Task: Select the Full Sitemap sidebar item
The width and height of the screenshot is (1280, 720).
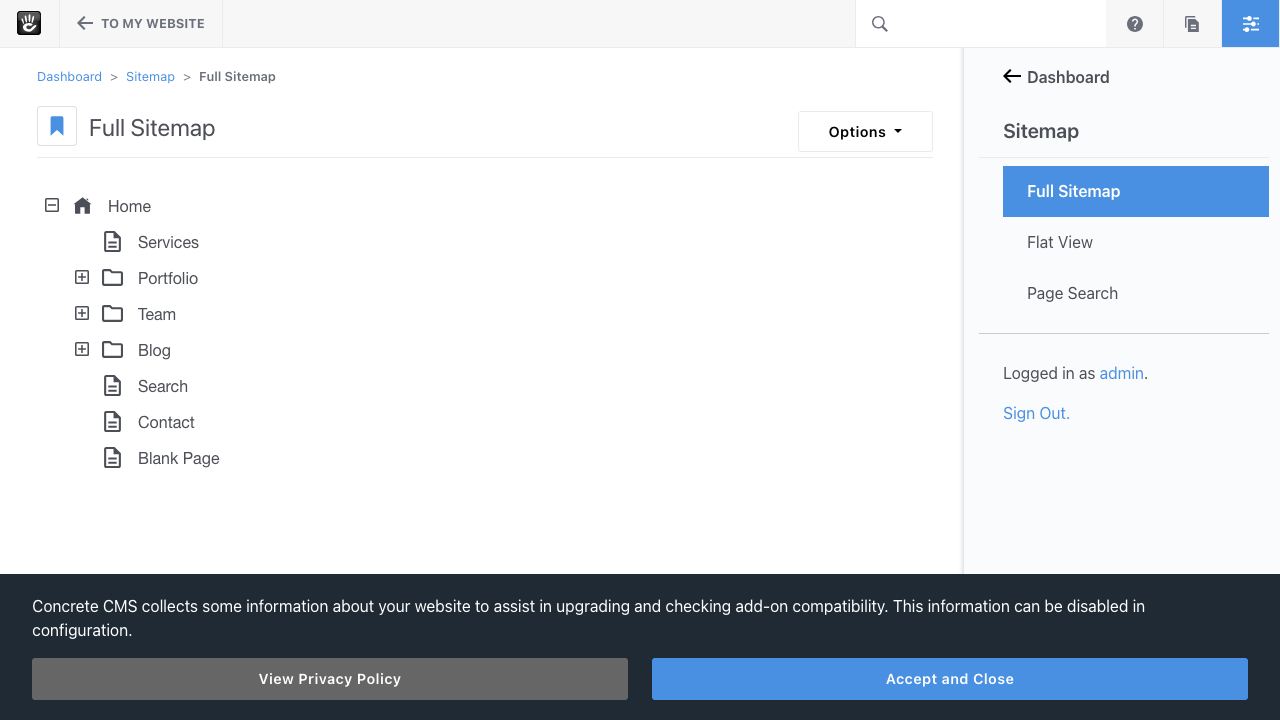Action: (x=1136, y=191)
